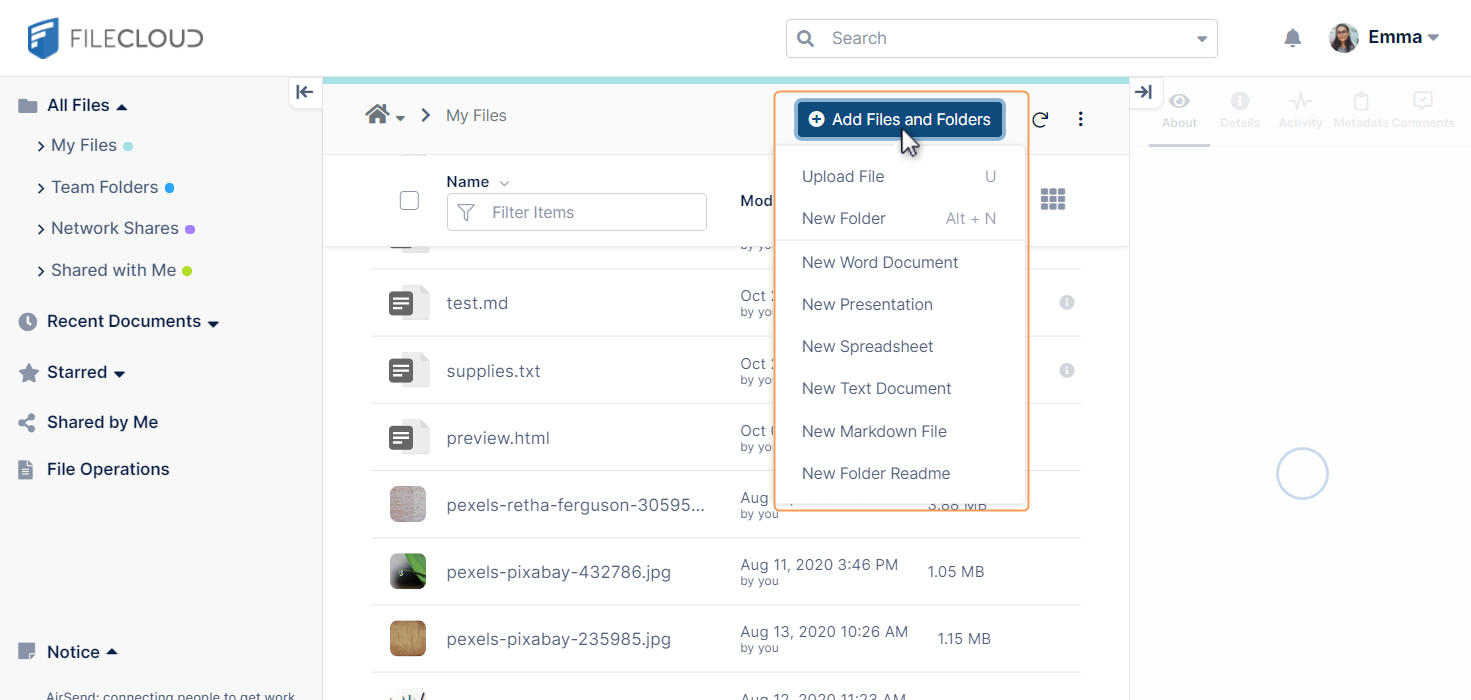This screenshot has width=1471, height=700.
Task: Click the notification bell icon
Action: 1292,38
